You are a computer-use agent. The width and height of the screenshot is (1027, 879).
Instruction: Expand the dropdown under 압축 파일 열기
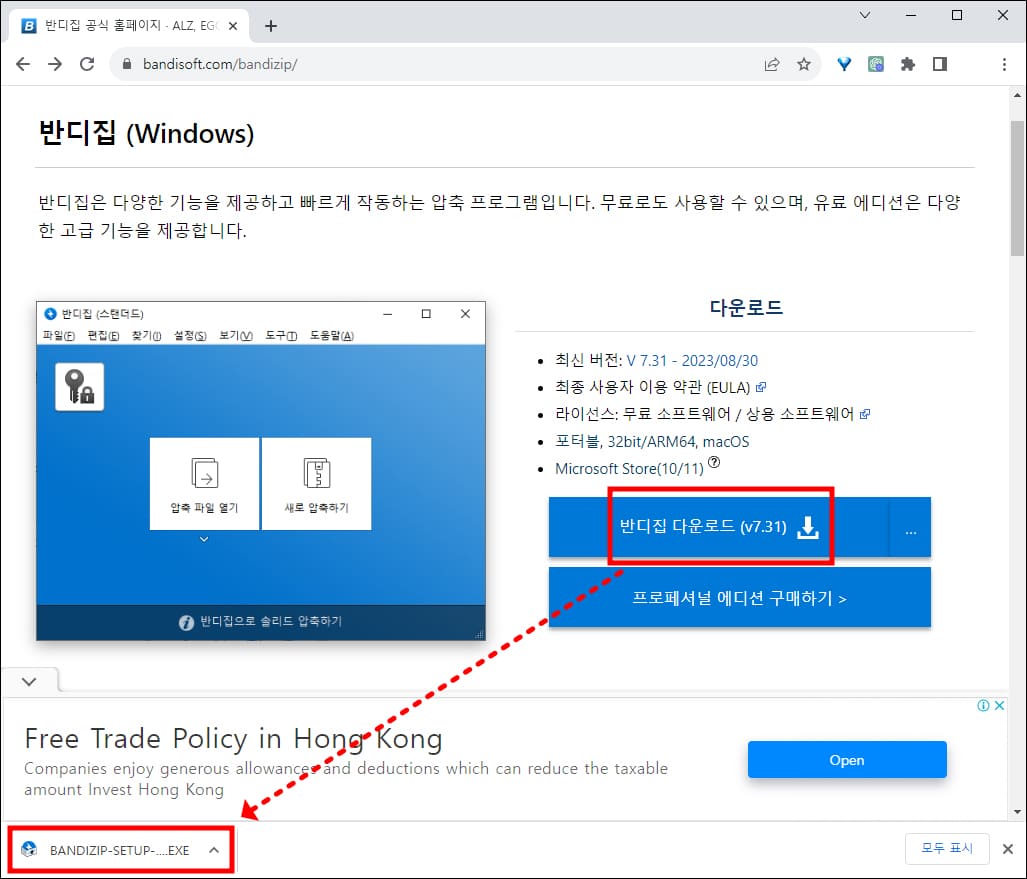204,539
